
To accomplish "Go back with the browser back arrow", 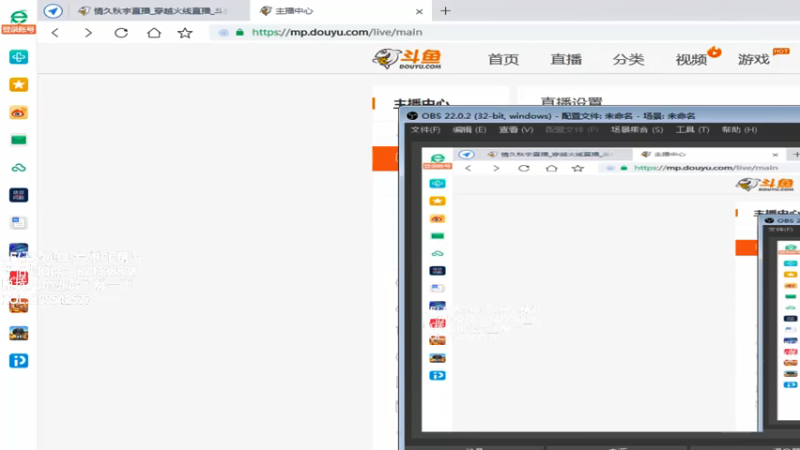I will pyautogui.click(x=55, y=33).
